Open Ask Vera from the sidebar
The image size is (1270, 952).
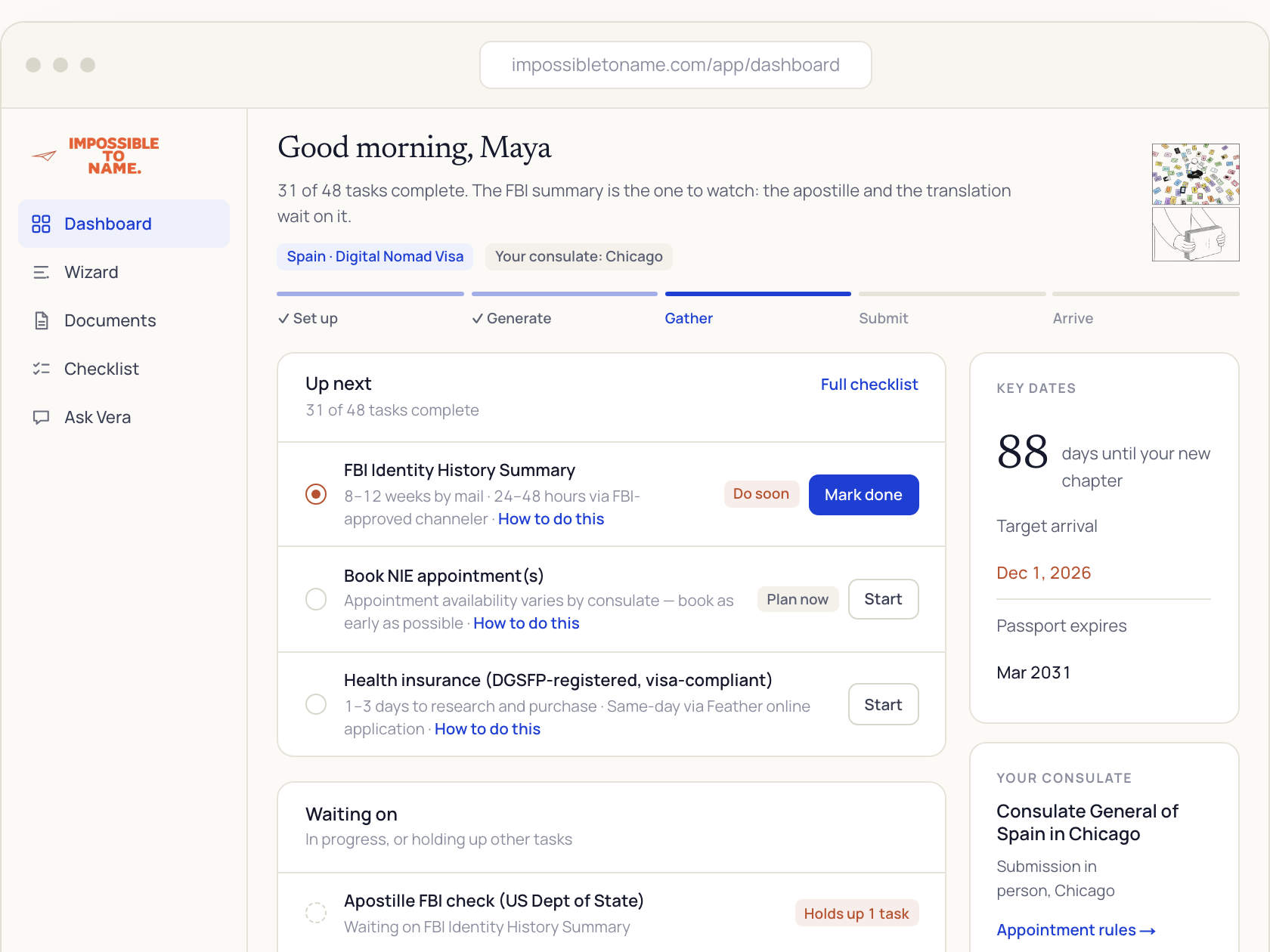[124, 417]
